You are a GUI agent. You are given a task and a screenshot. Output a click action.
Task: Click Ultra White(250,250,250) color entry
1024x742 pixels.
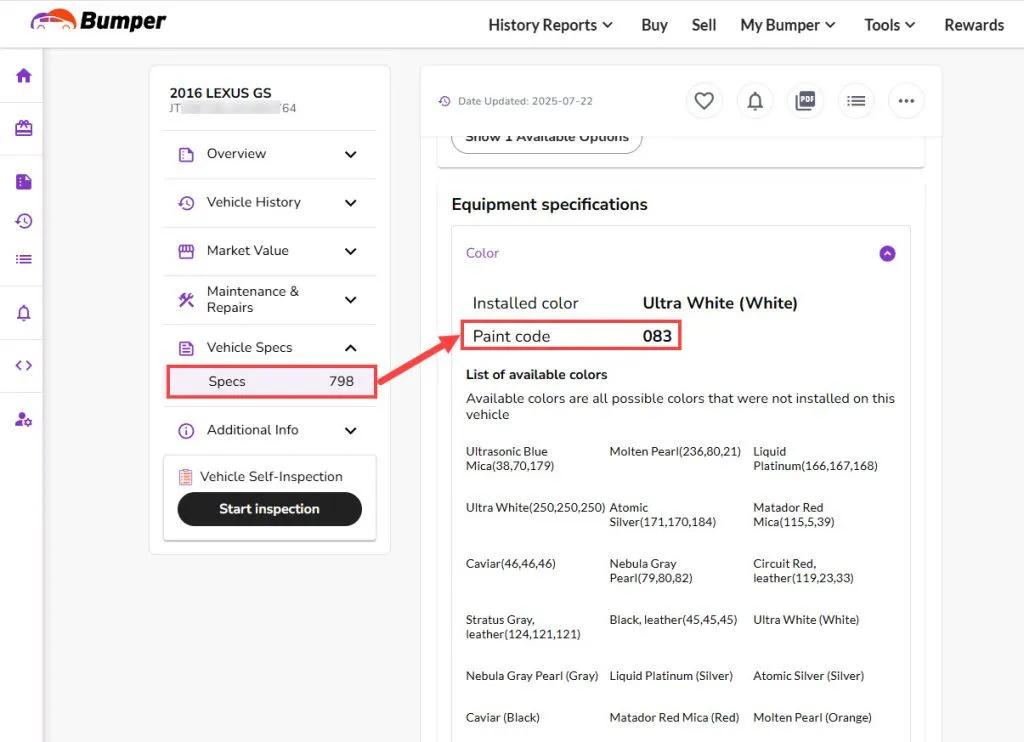point(536,508)
